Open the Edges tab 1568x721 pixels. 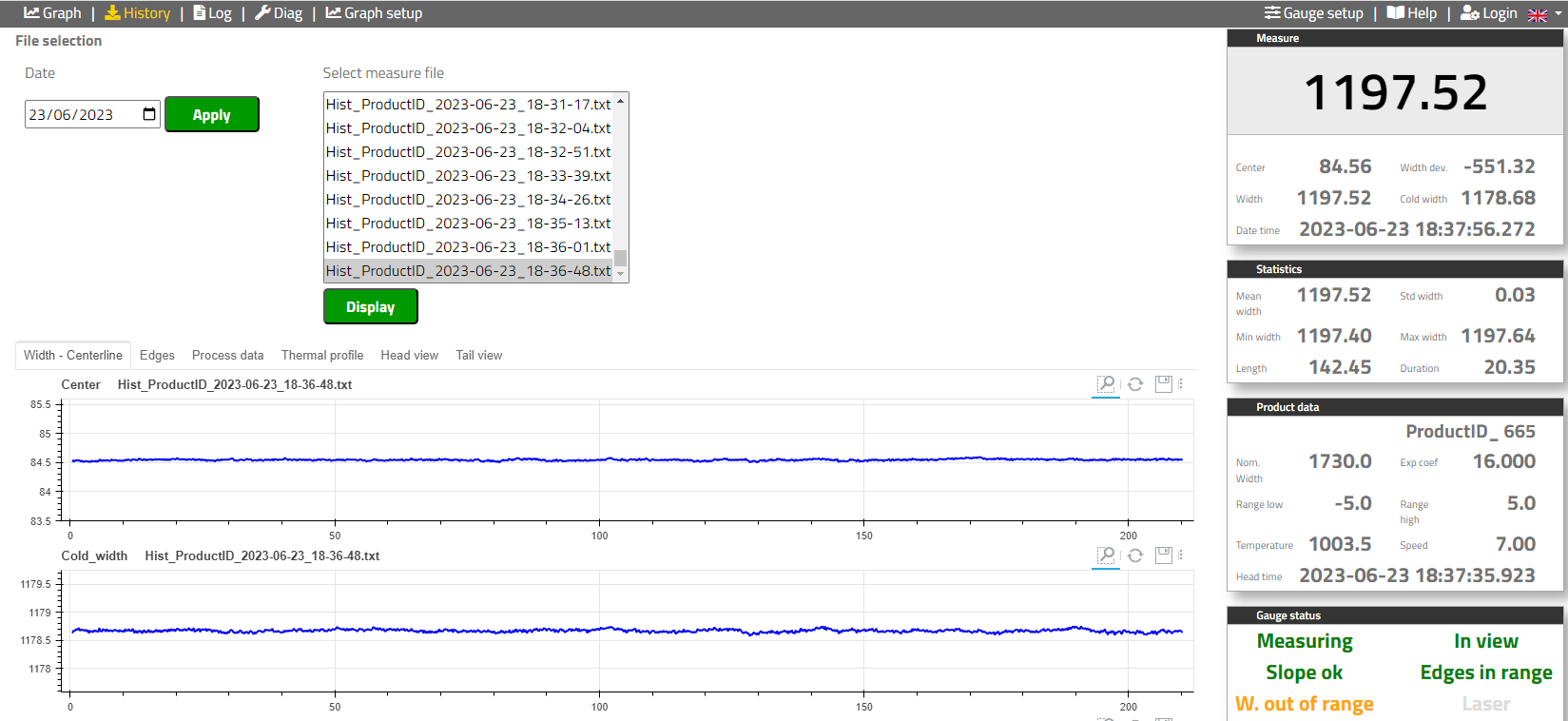157,355
